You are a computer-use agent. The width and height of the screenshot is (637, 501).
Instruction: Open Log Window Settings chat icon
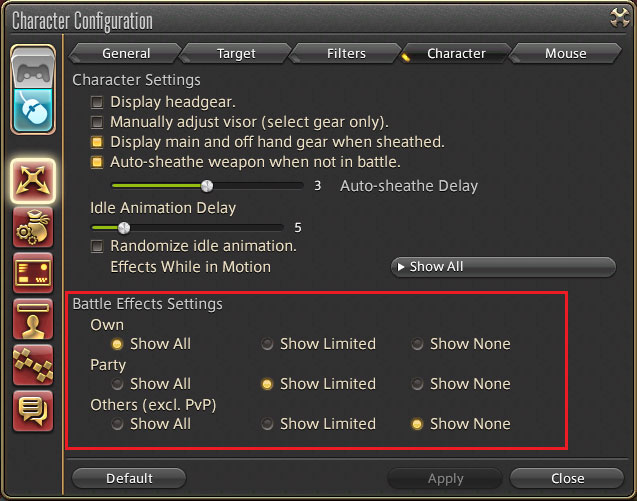pos(33,411)
